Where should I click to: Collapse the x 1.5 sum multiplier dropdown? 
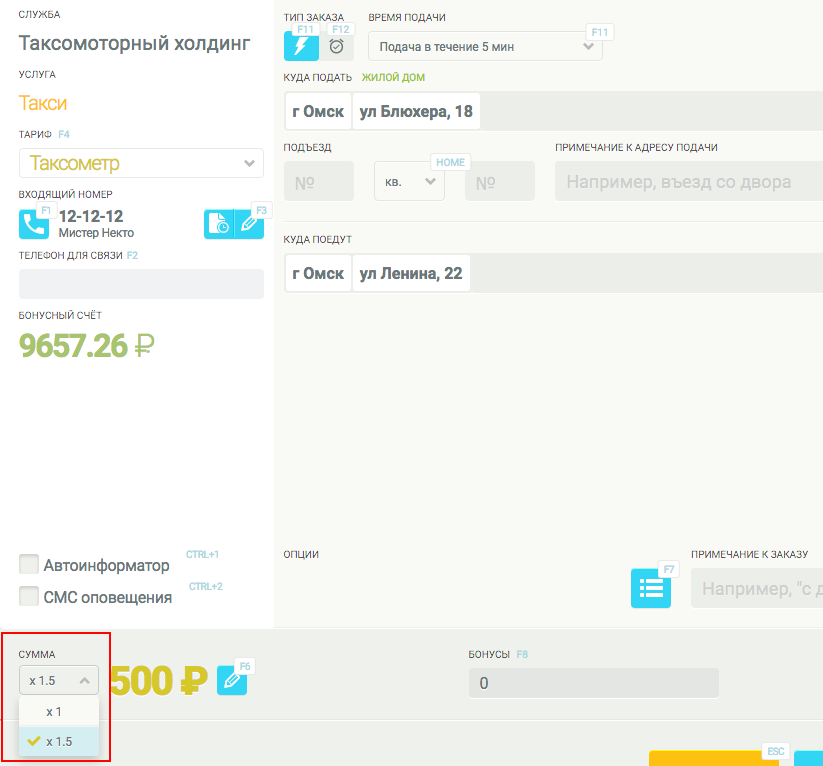59,680
